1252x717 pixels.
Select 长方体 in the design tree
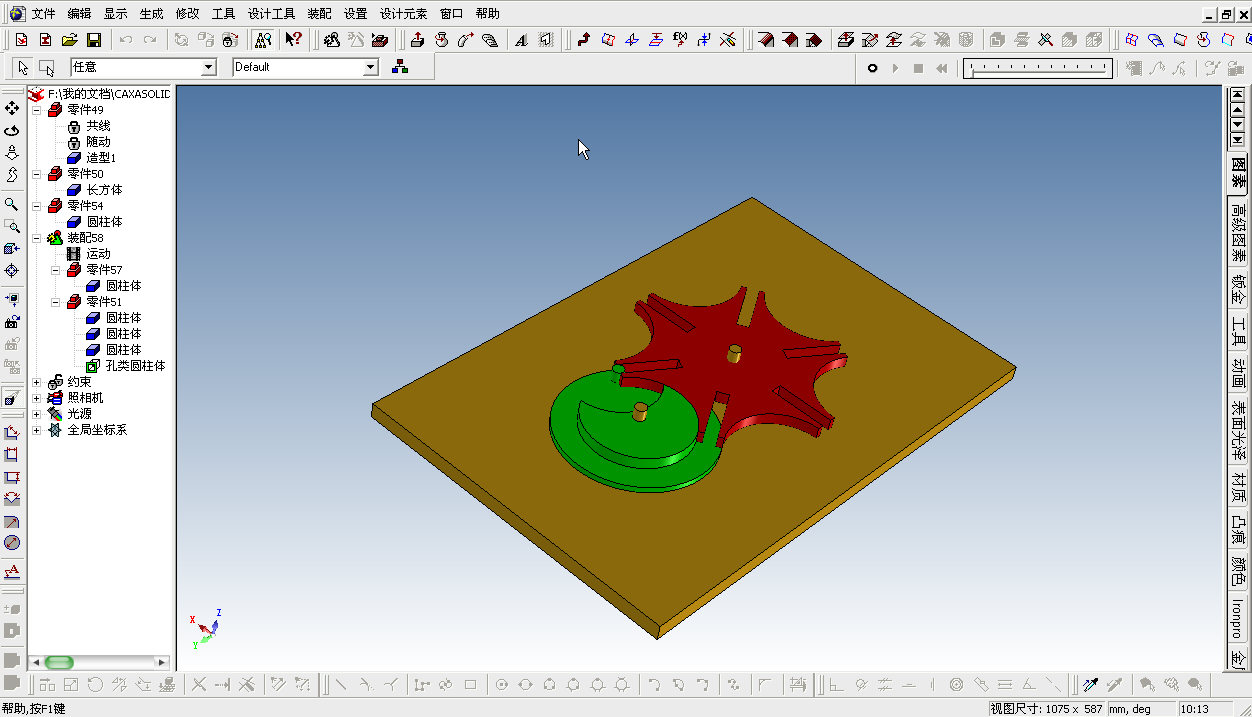[x=104, y=190]
